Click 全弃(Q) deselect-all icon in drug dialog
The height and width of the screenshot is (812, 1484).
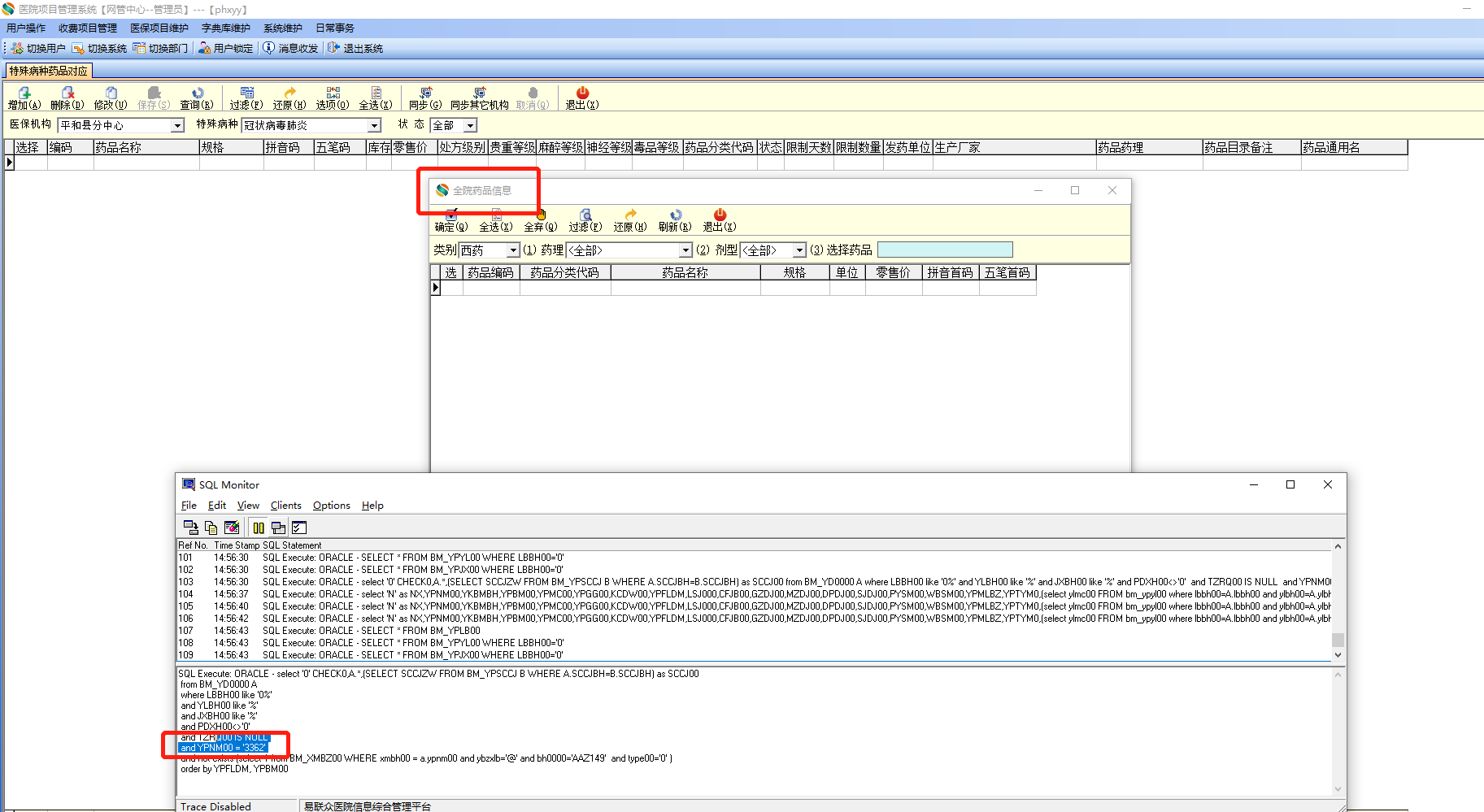point(541,215)
